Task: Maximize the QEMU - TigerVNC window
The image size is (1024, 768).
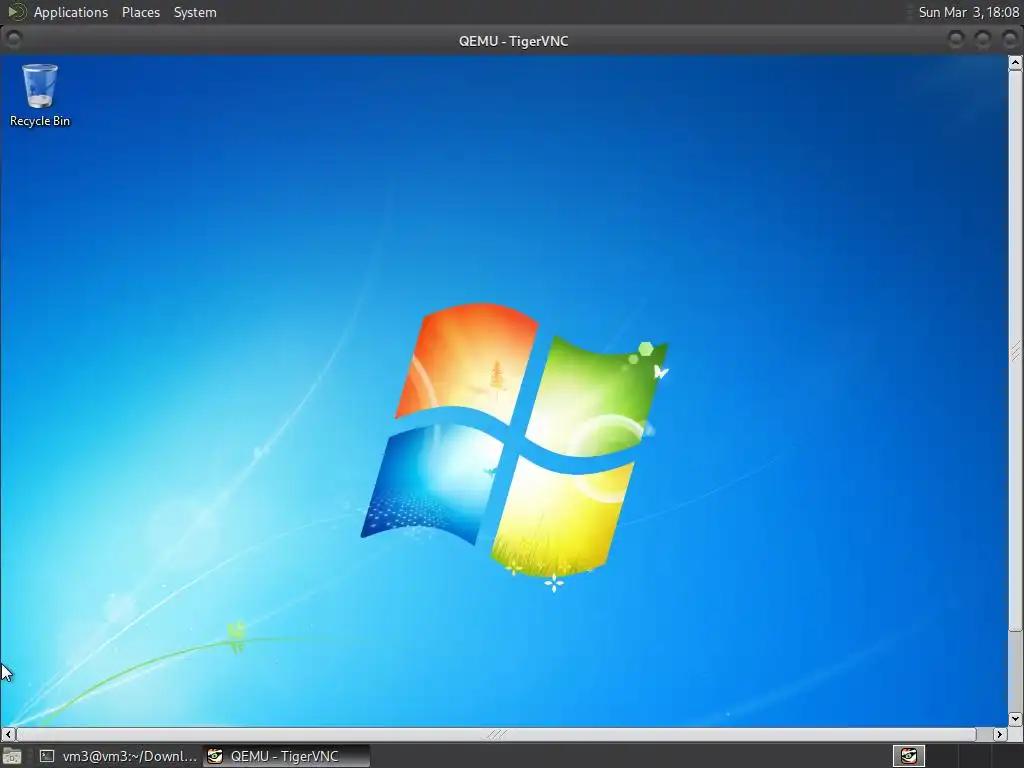Action: click(982, 40)
